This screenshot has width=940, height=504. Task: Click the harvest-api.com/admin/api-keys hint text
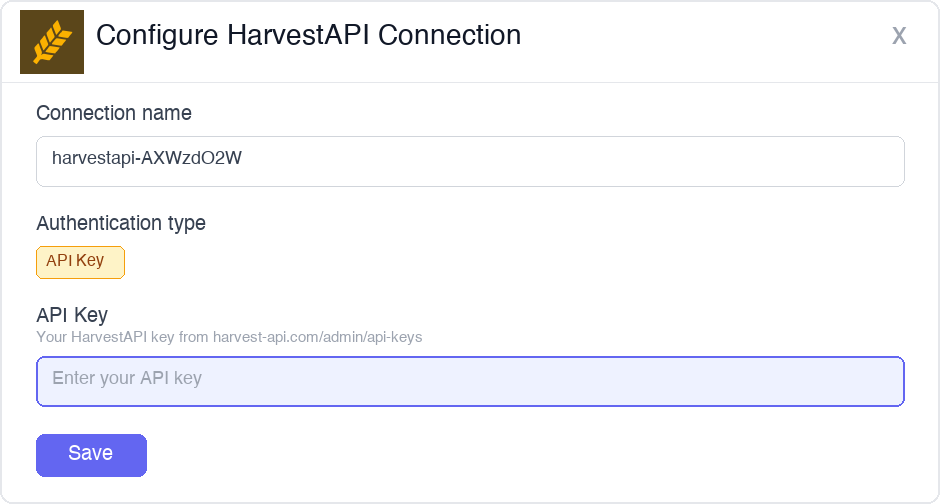(317, 337)
